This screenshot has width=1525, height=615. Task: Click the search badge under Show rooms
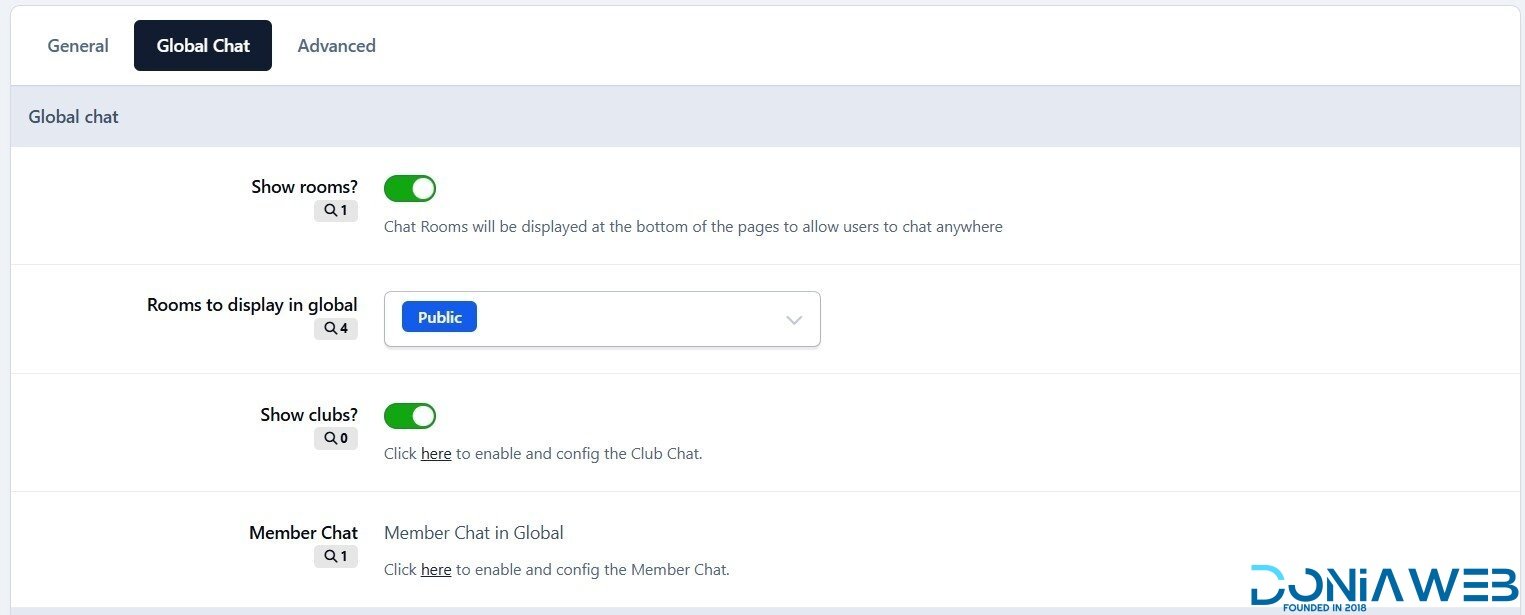[335, 211]
